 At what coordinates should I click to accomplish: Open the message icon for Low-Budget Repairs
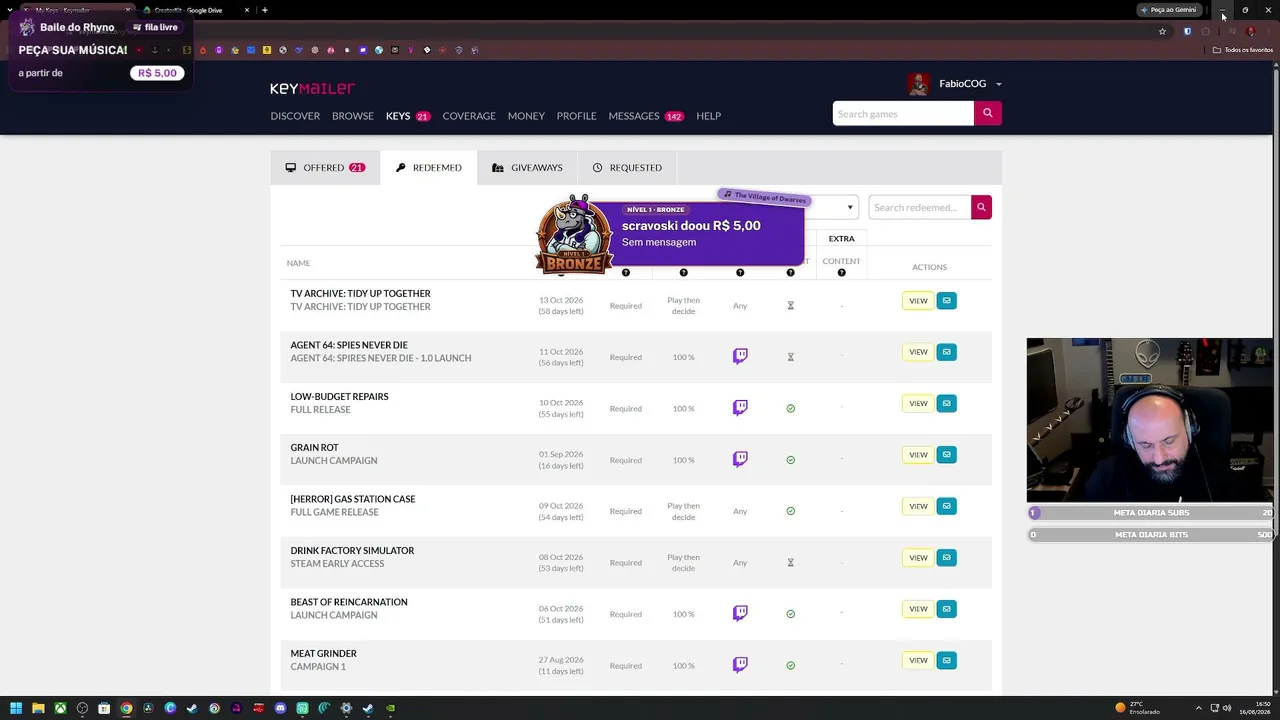pos(946,403)
